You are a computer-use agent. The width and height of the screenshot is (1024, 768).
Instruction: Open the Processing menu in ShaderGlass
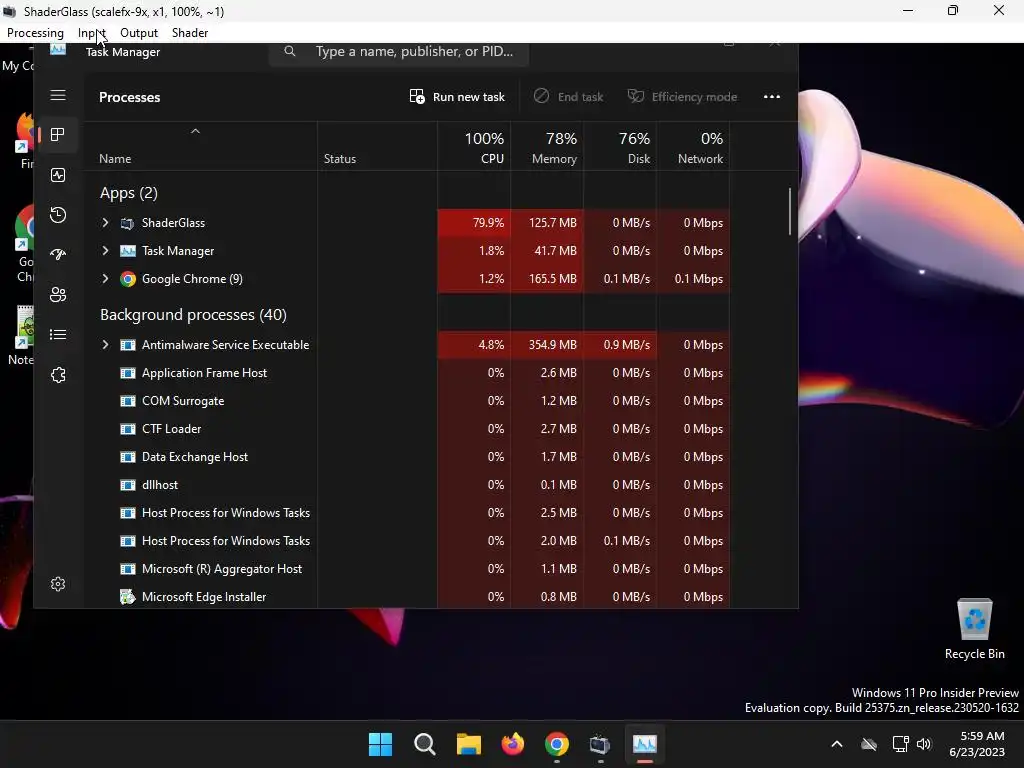(35, 33)
